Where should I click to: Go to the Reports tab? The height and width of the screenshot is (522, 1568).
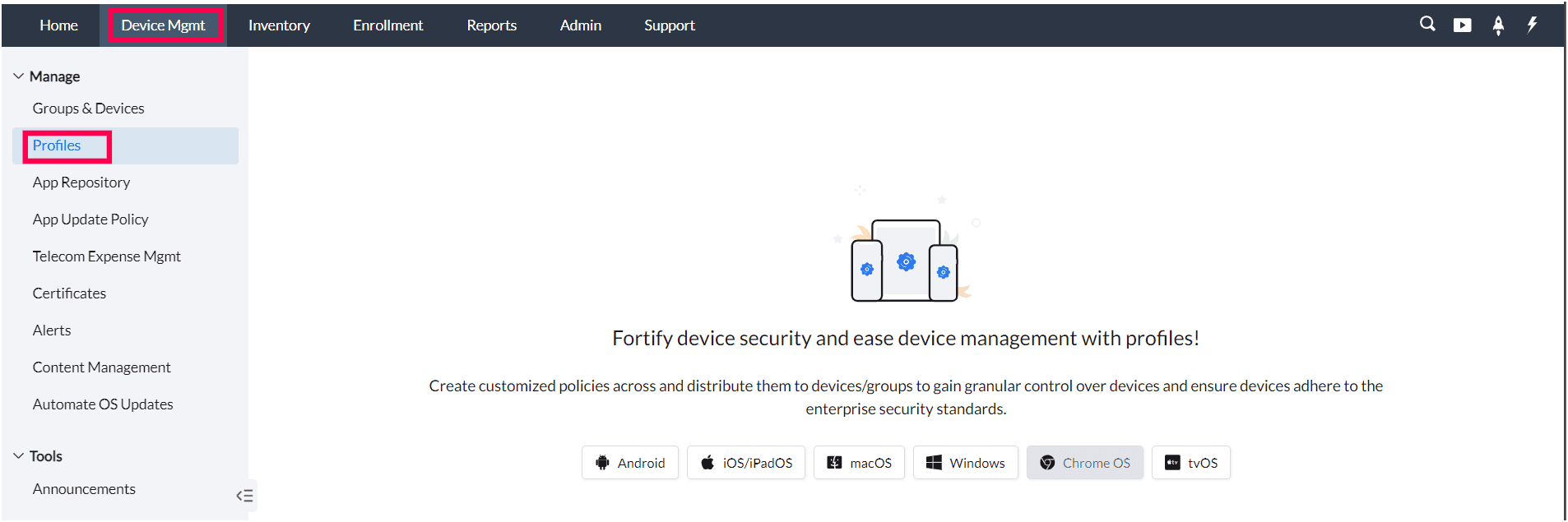pos(492,25)
